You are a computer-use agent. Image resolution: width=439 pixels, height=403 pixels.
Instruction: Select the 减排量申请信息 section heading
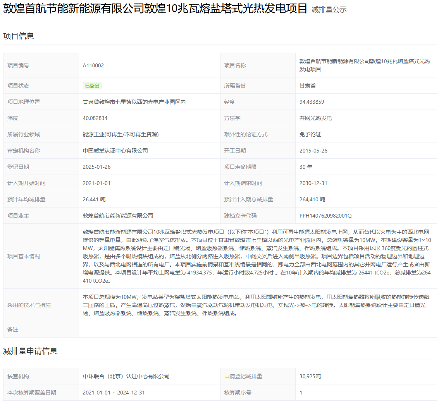click(30, 351)
